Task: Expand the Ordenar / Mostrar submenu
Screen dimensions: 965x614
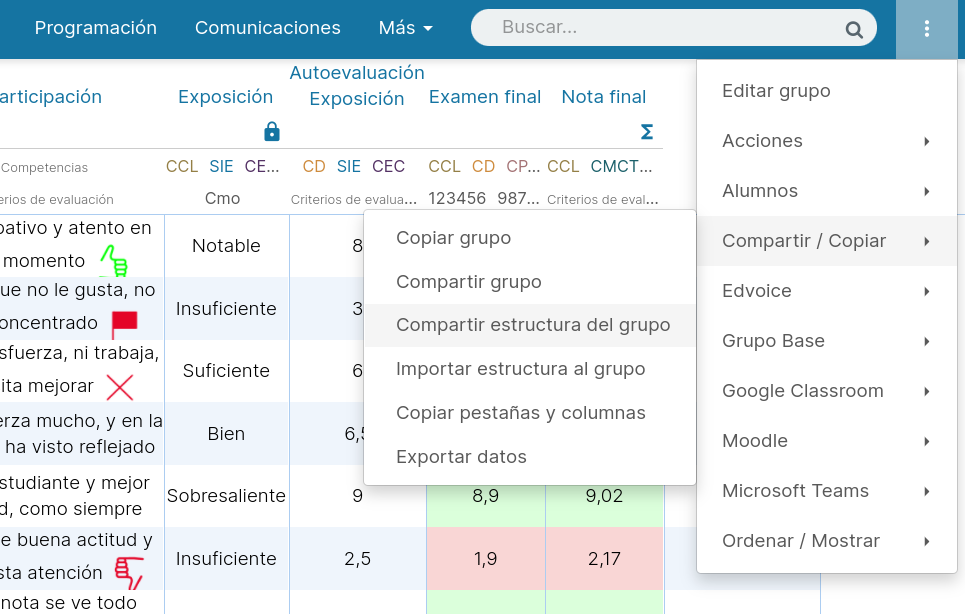Action: coord(827,541)
